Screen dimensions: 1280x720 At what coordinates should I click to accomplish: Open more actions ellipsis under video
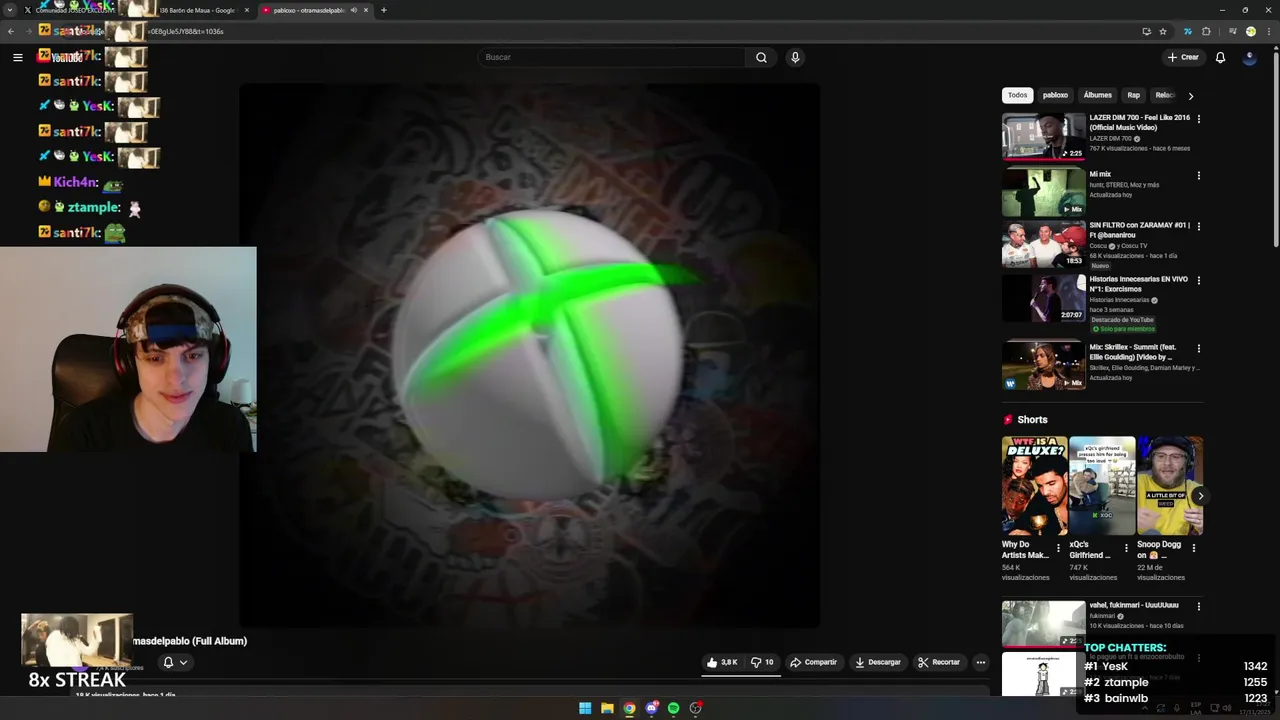tap(980, 662)
